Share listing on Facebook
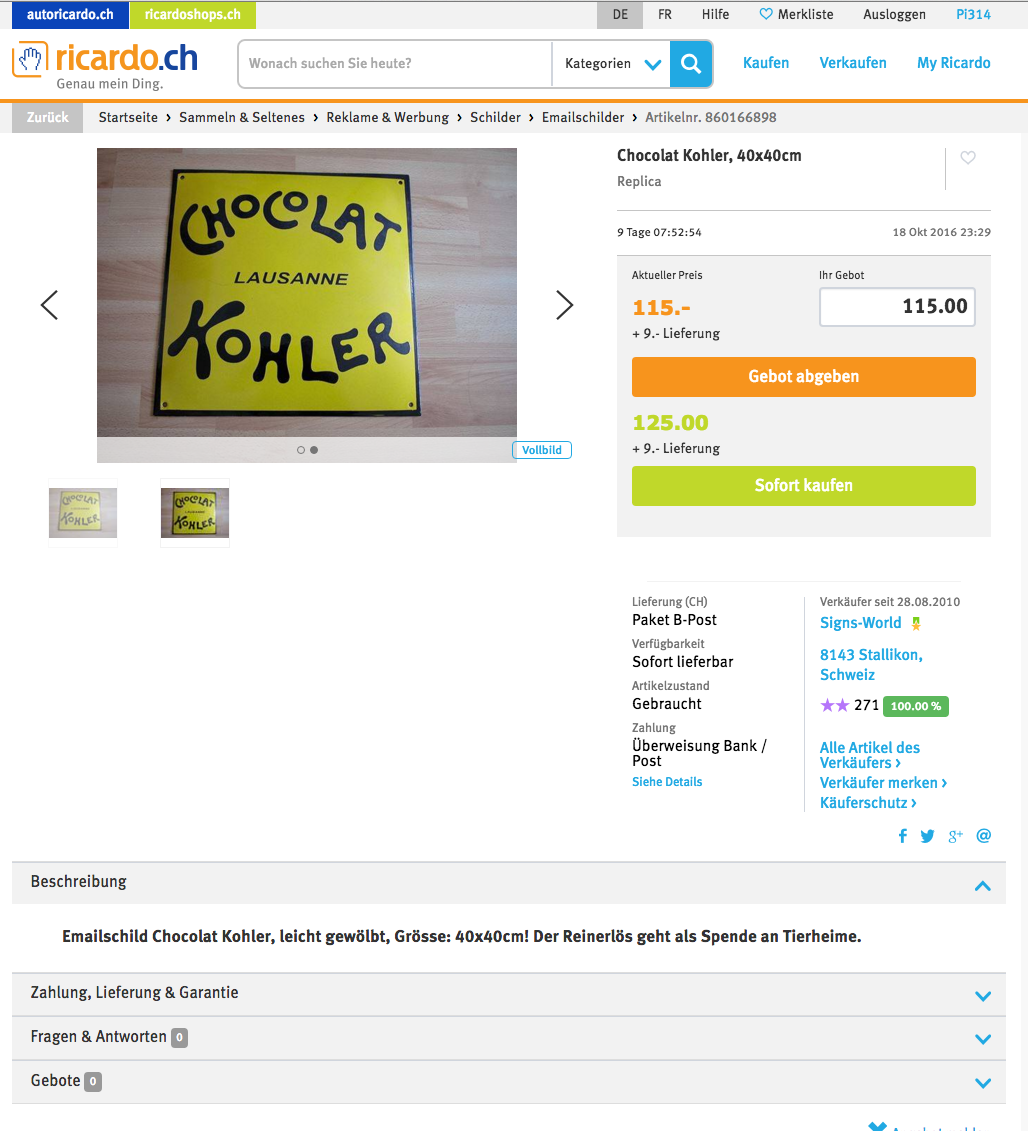 click(x=902, y=836)
